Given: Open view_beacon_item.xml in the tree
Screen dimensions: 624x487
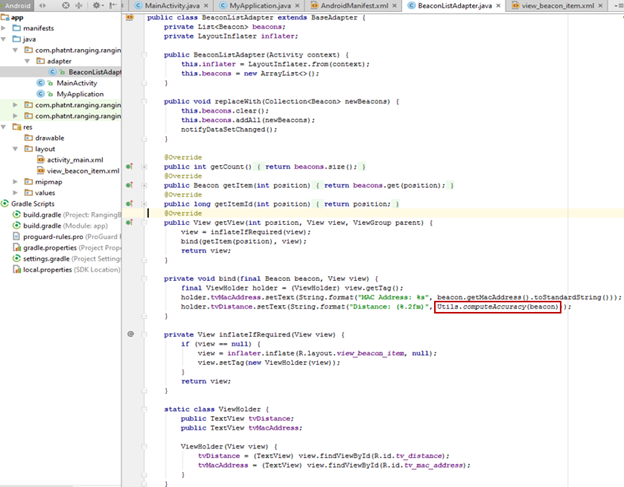Looking at the screenshot, I should pos(83,171).
